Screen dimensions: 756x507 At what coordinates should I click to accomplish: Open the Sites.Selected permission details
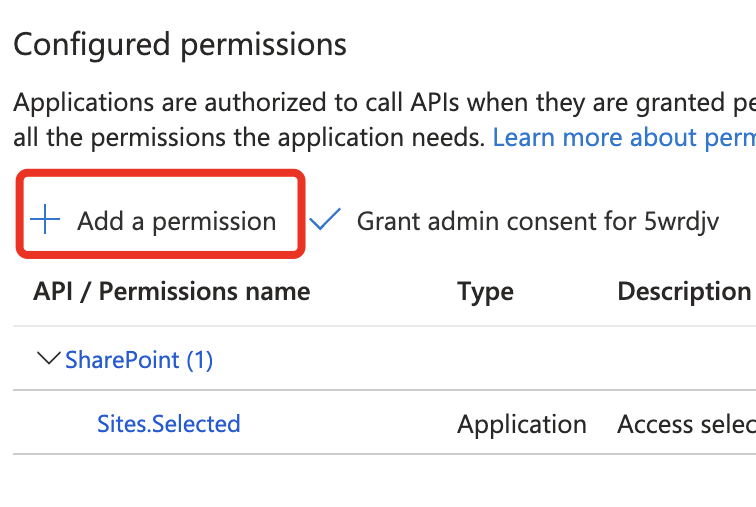(168, 424)
